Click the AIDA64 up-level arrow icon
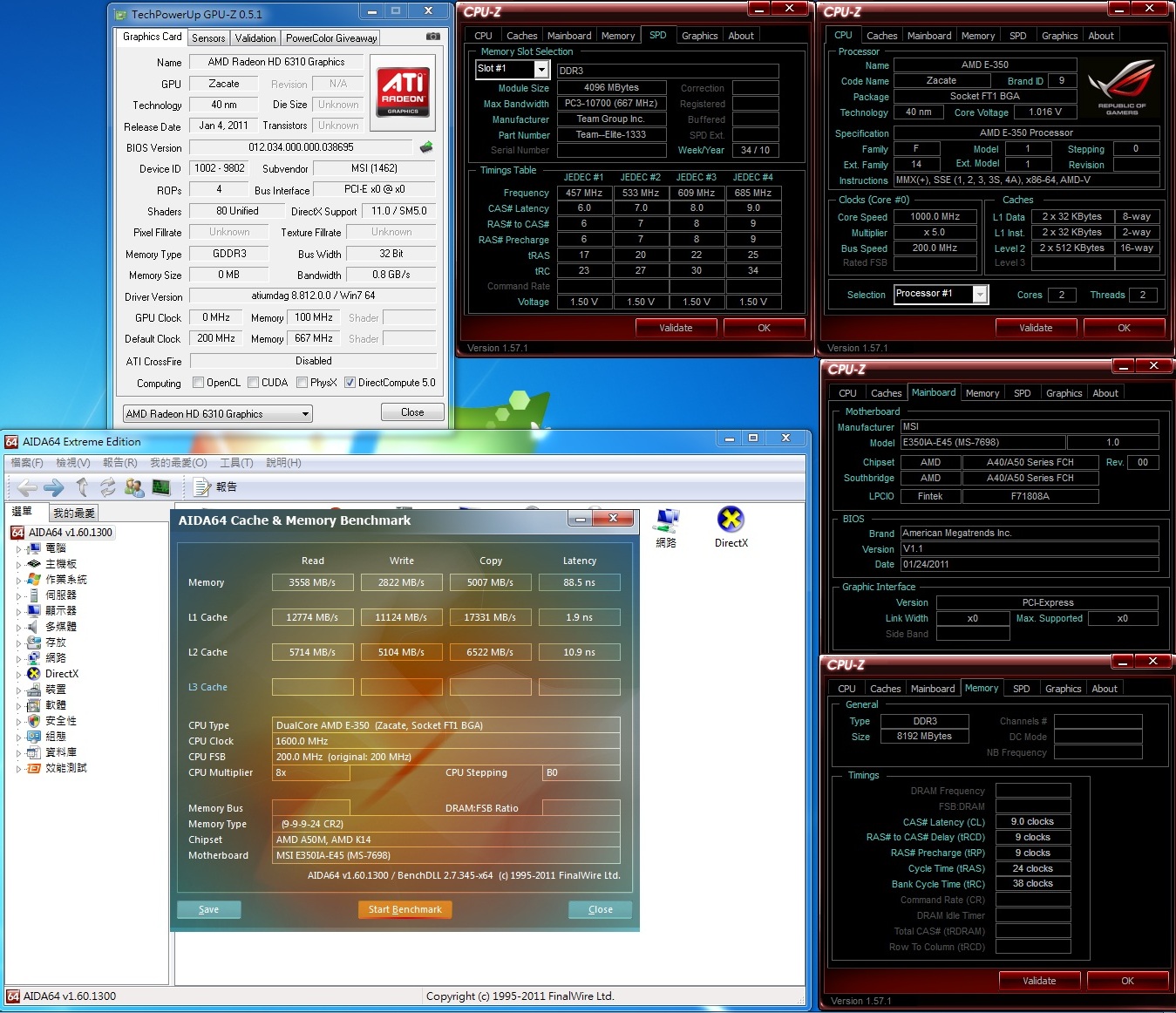This screenshot has height=1013, width=1176. pos(82,487)
